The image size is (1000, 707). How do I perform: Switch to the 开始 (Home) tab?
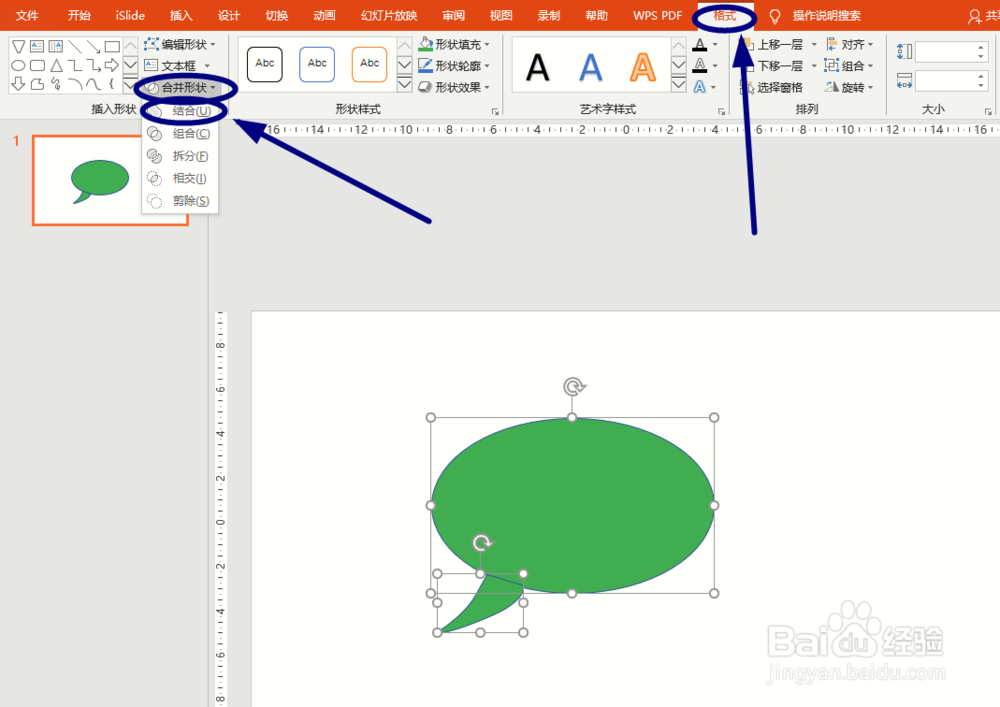79,16
